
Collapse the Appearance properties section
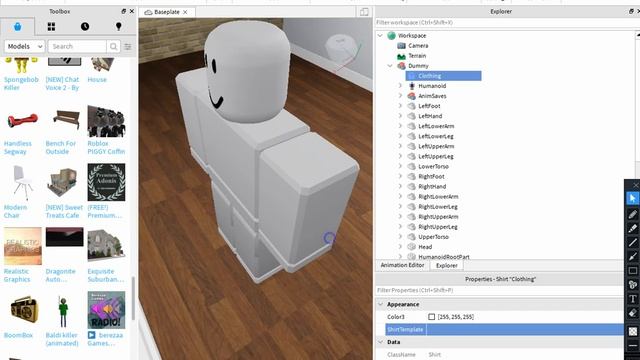point(381,304)
